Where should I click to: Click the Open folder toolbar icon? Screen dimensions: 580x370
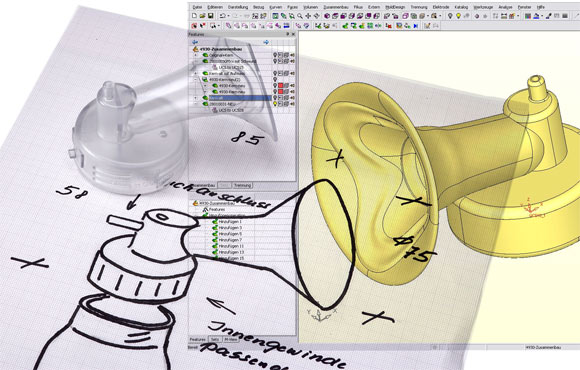202,16
